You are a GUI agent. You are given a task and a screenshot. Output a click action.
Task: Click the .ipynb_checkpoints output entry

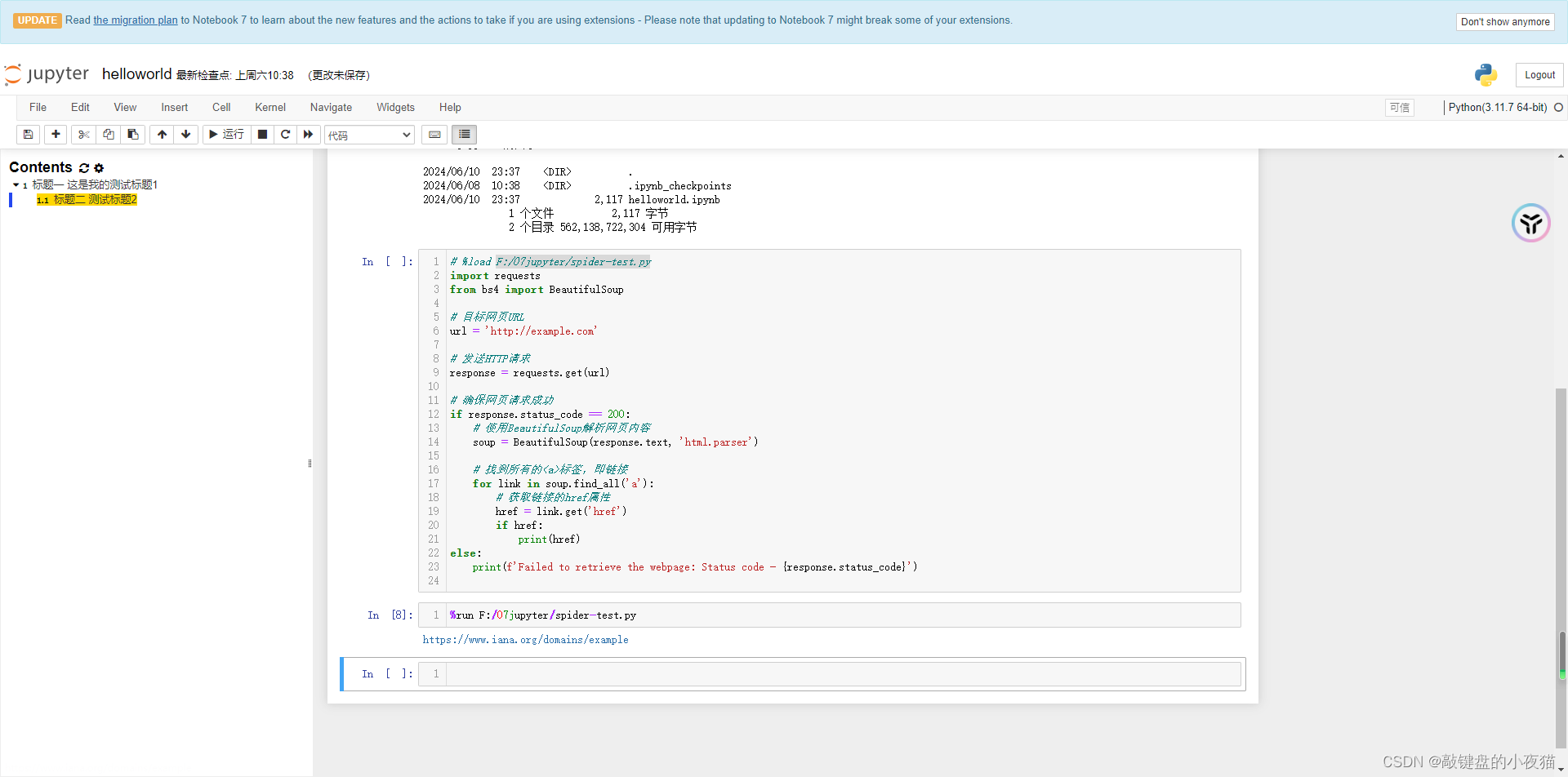[679, 186]
